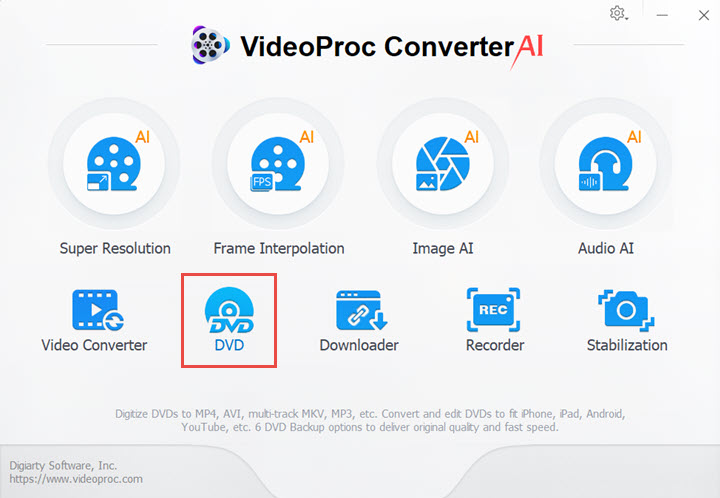This screenshot has height=498, width=720.
Task: Open the Stabilization camera icon
Action: point(626,310)
